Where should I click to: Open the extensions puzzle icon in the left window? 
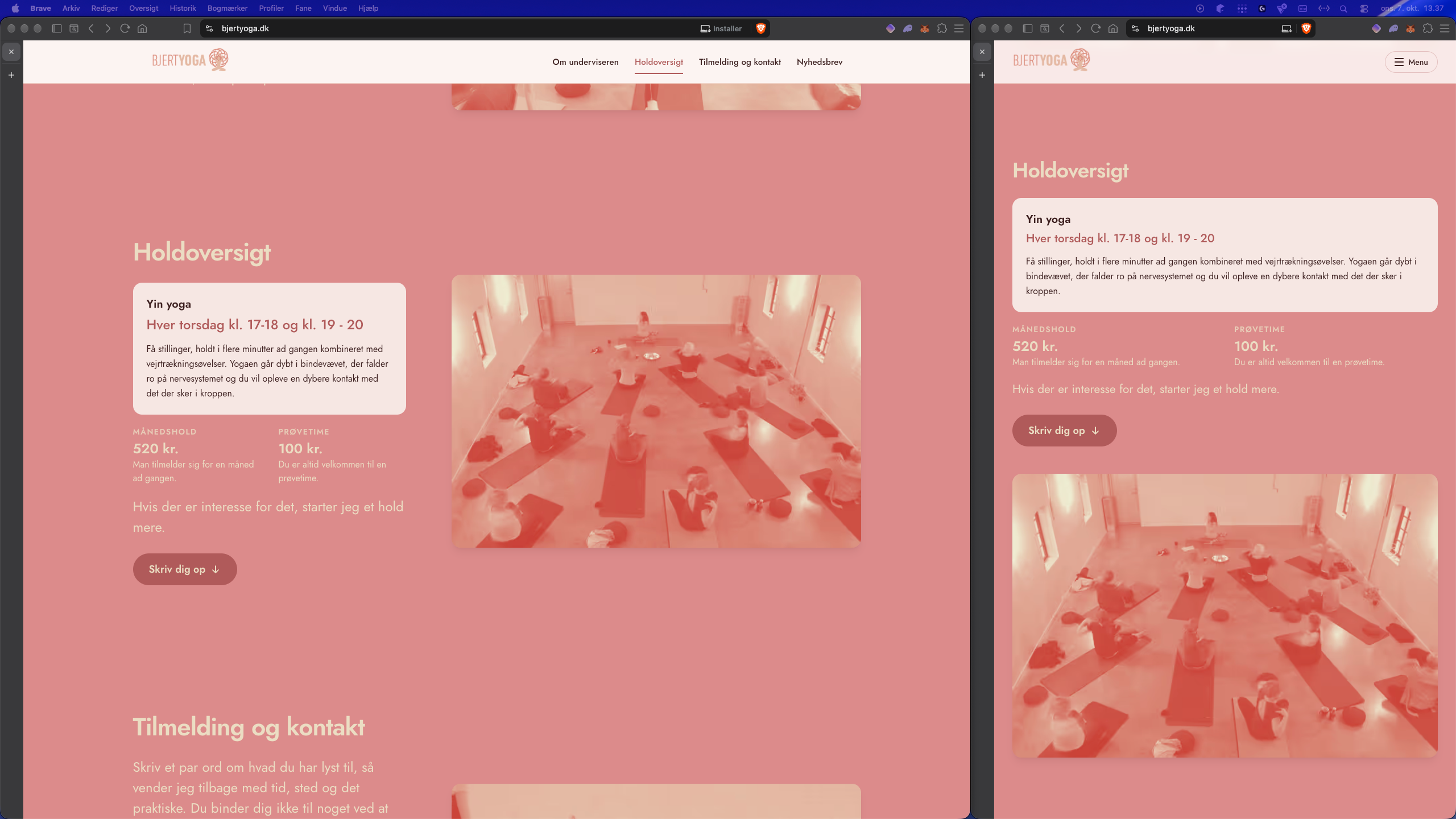(x=942, y=28)
